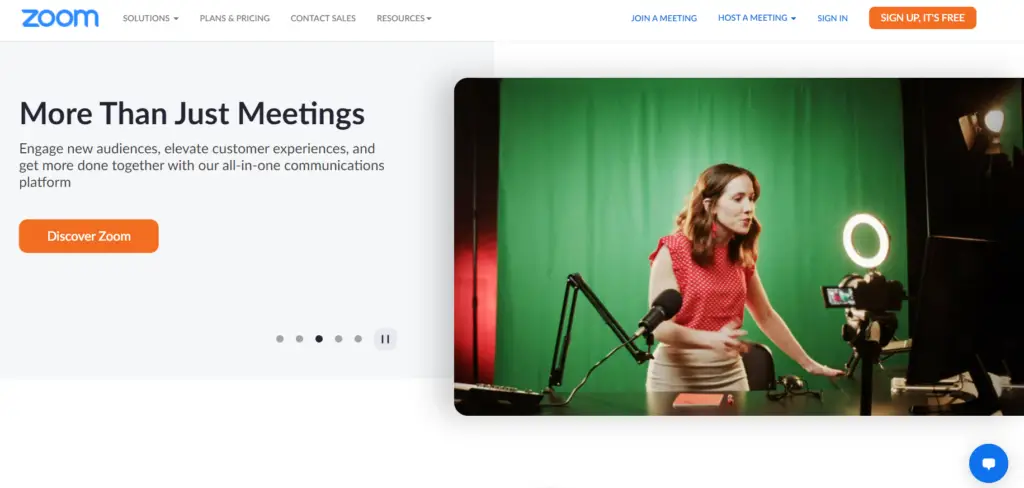Pause the carousel slideshow
This screenshot has width=1024, height=488.
tap(385, 339)
